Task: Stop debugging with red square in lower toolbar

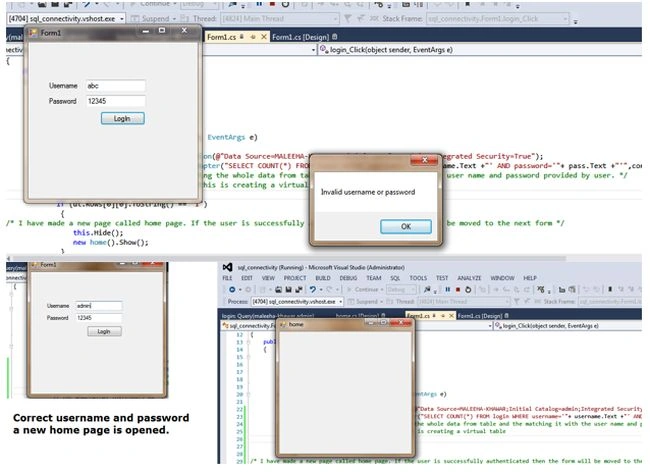Action: point(458,290)
